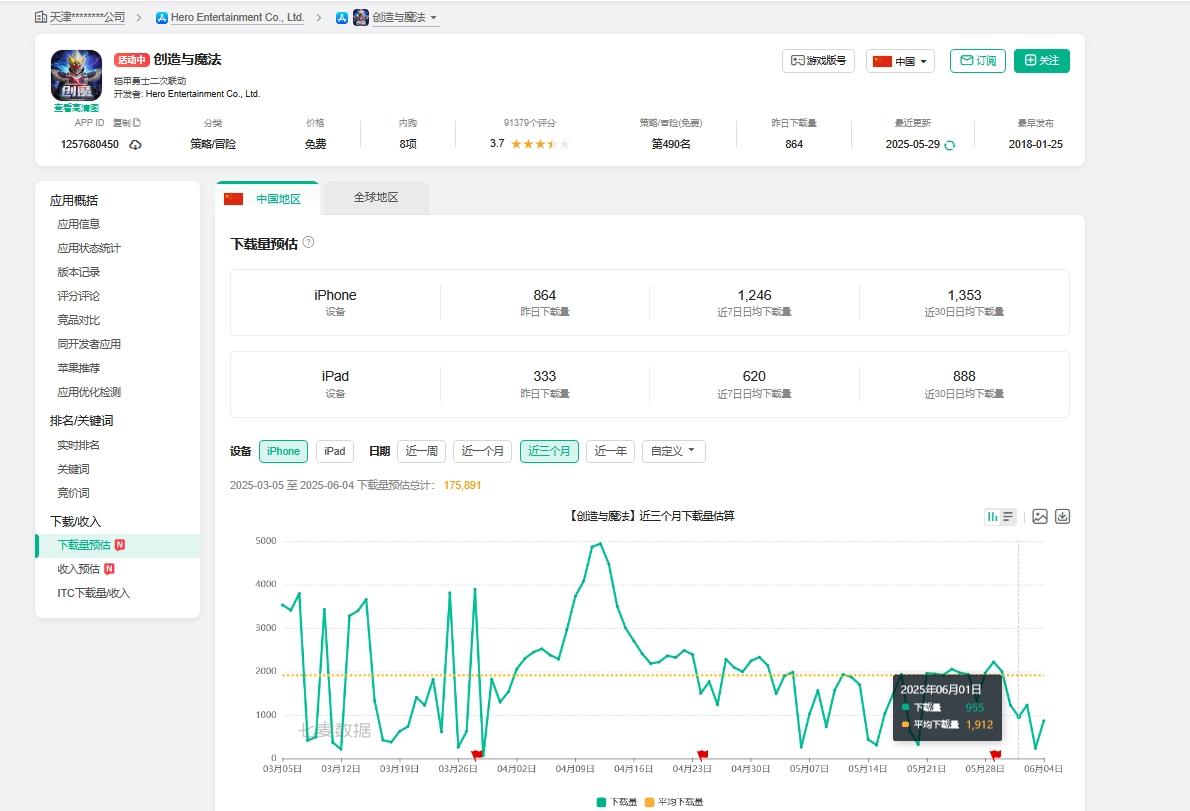Open the help icon next to 下载量预估

[x=308, y=242]
